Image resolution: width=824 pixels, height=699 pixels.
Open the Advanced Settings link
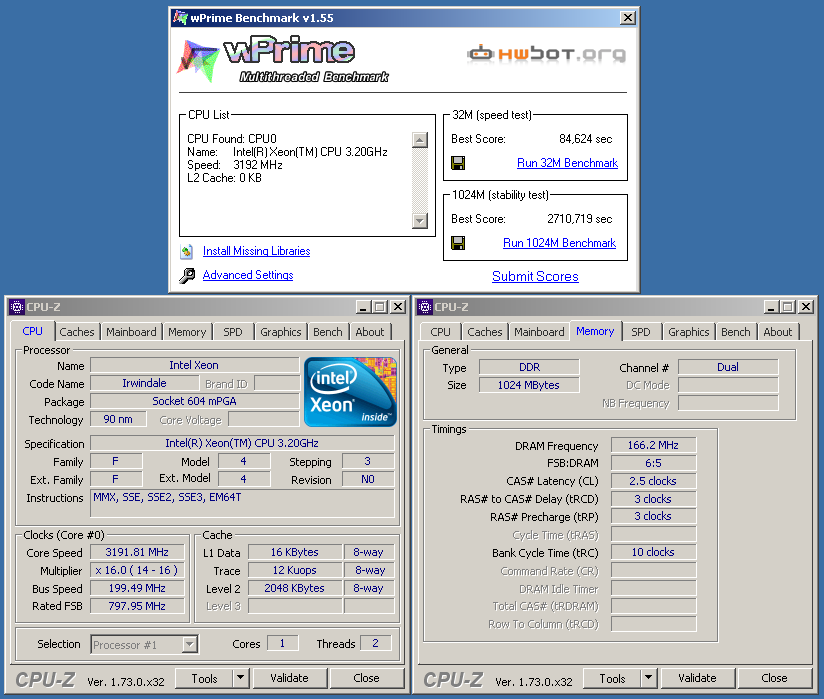(x=248, y=275)
